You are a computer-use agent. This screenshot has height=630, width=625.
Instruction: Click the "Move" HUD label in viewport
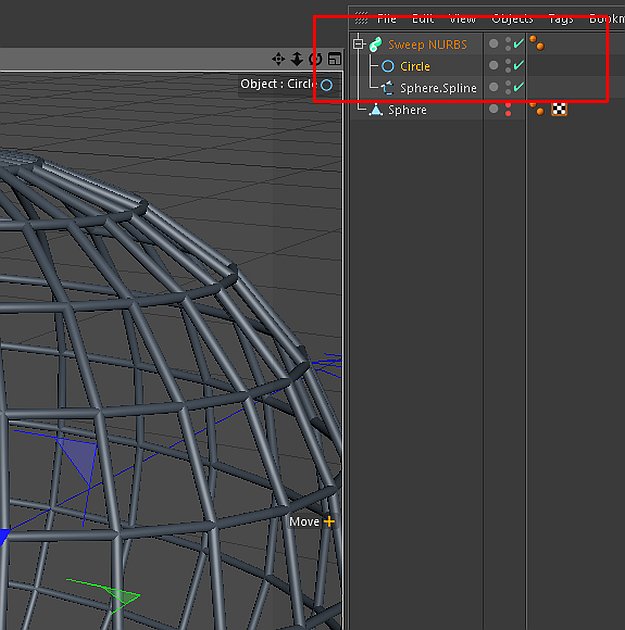coord(304,522)
